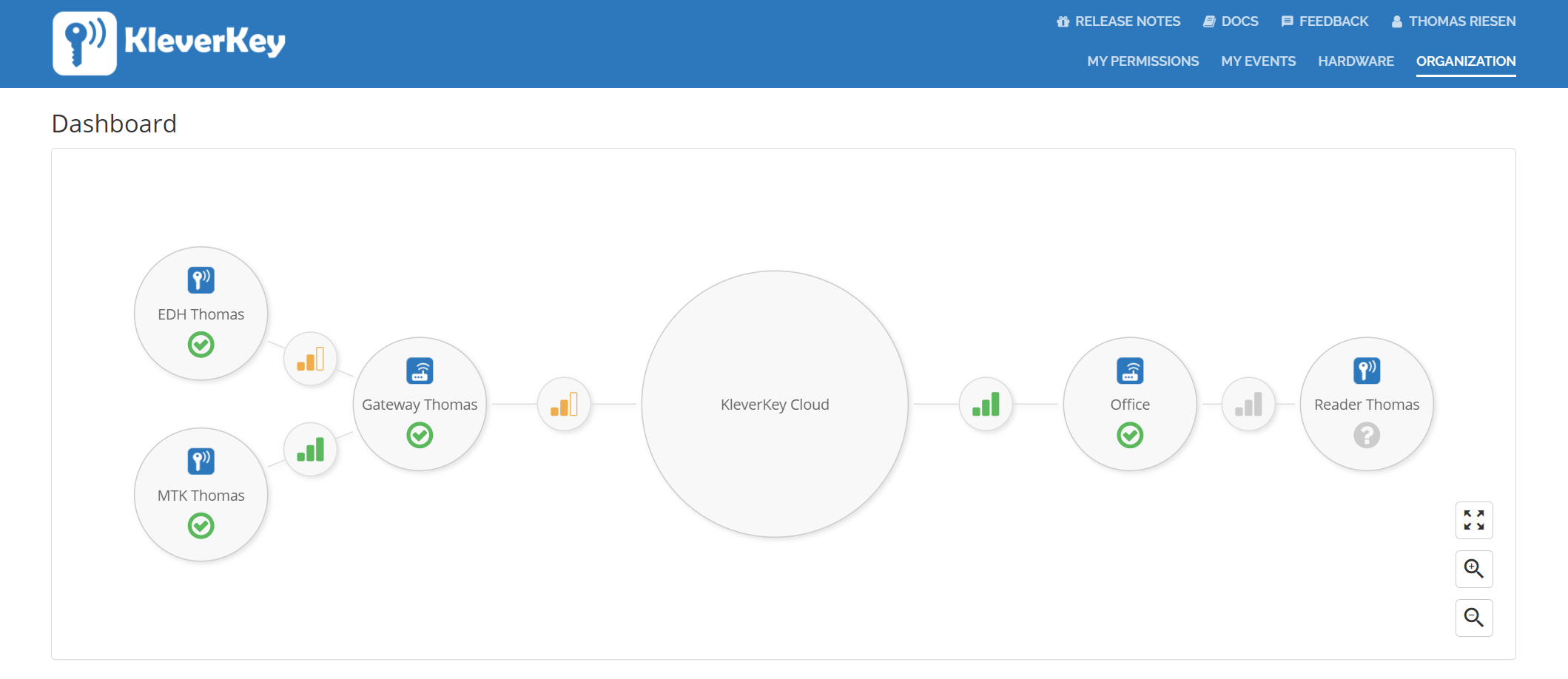Select the Office node label

1130,405
